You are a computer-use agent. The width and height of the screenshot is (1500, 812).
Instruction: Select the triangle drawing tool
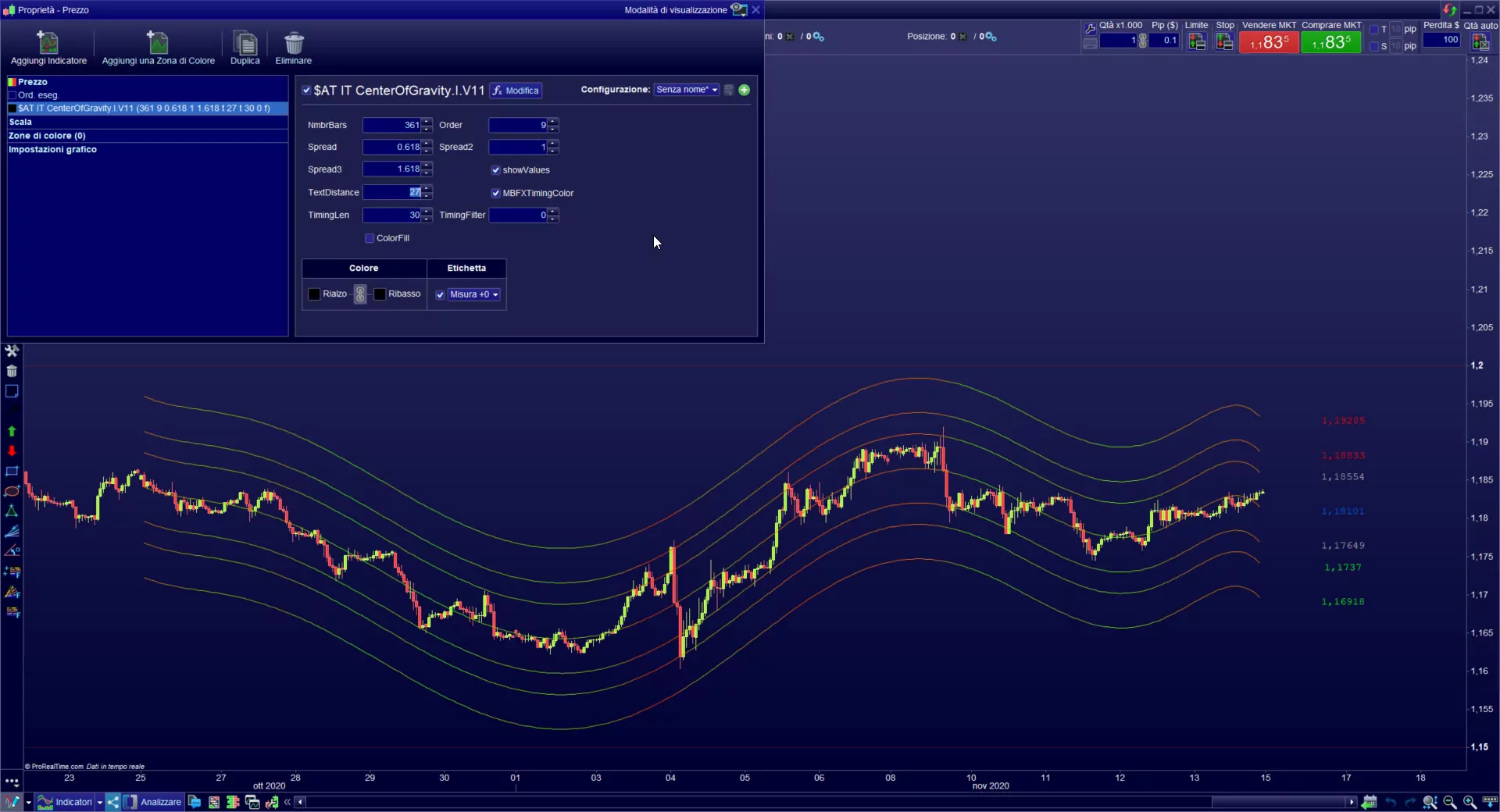(12, 511)
